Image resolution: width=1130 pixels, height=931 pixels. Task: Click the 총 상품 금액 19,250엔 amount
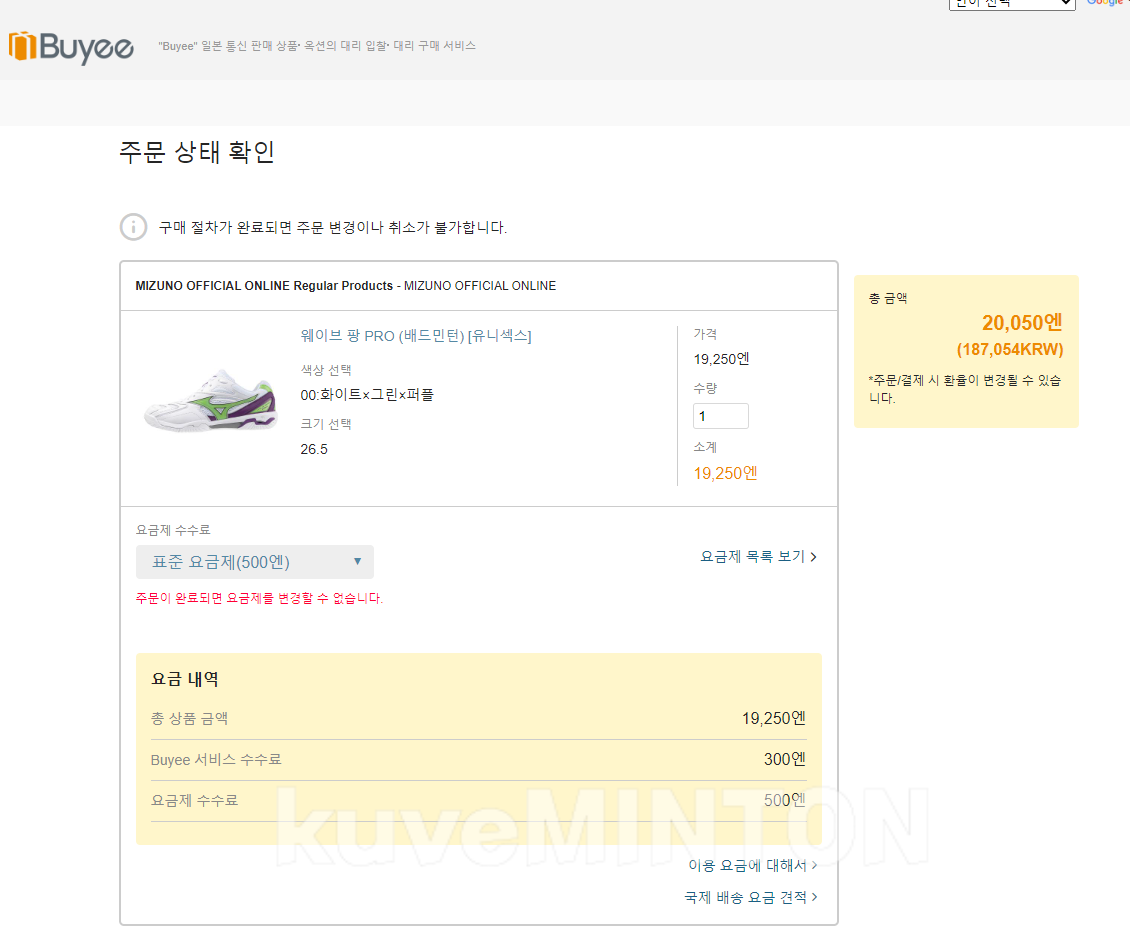click(773, 718)
